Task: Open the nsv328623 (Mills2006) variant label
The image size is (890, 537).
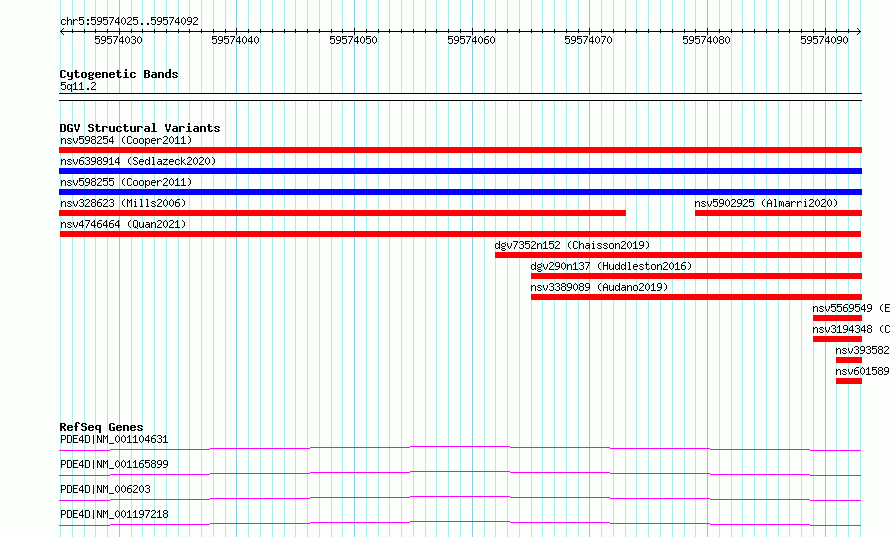Action: click(x=123, y=203)
